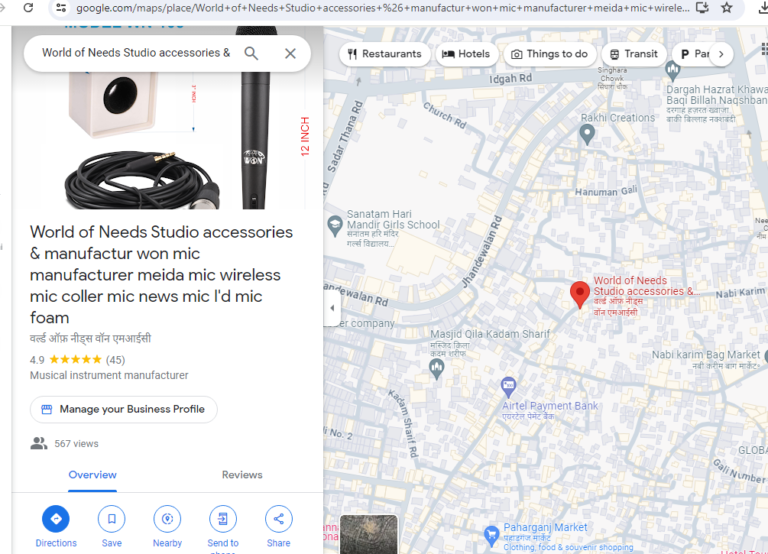Click the red World of Needs map pin

pyautogui.click(x=580, y=293)
